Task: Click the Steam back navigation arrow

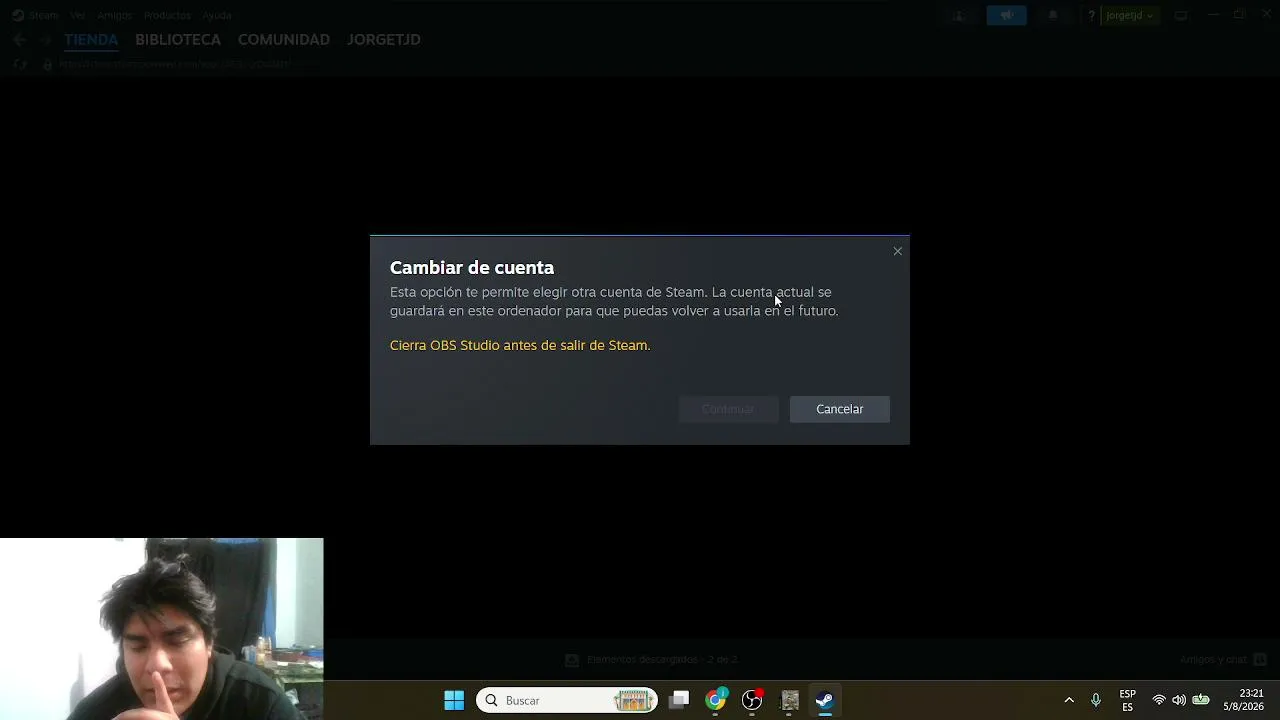Action: pos(20,40)
